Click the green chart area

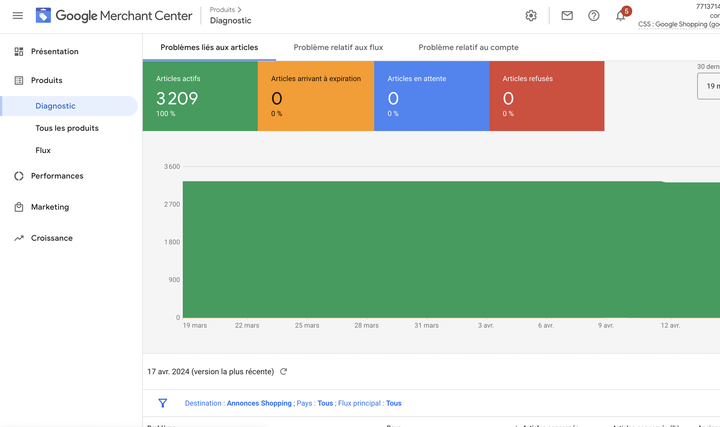[x=451, y=249]
